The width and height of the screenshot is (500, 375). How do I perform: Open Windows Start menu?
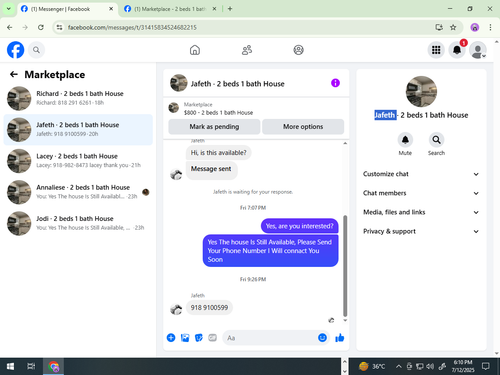10,366
